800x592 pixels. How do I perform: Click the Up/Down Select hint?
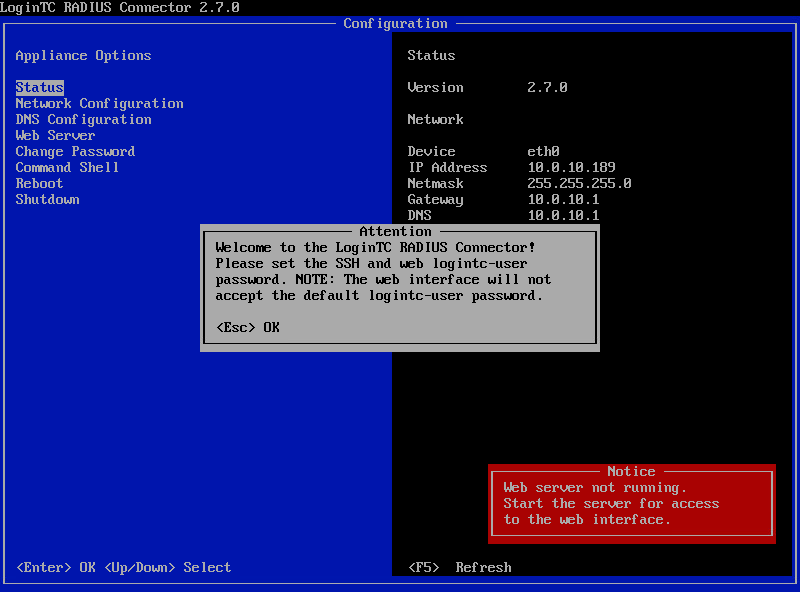pos(168,568)
